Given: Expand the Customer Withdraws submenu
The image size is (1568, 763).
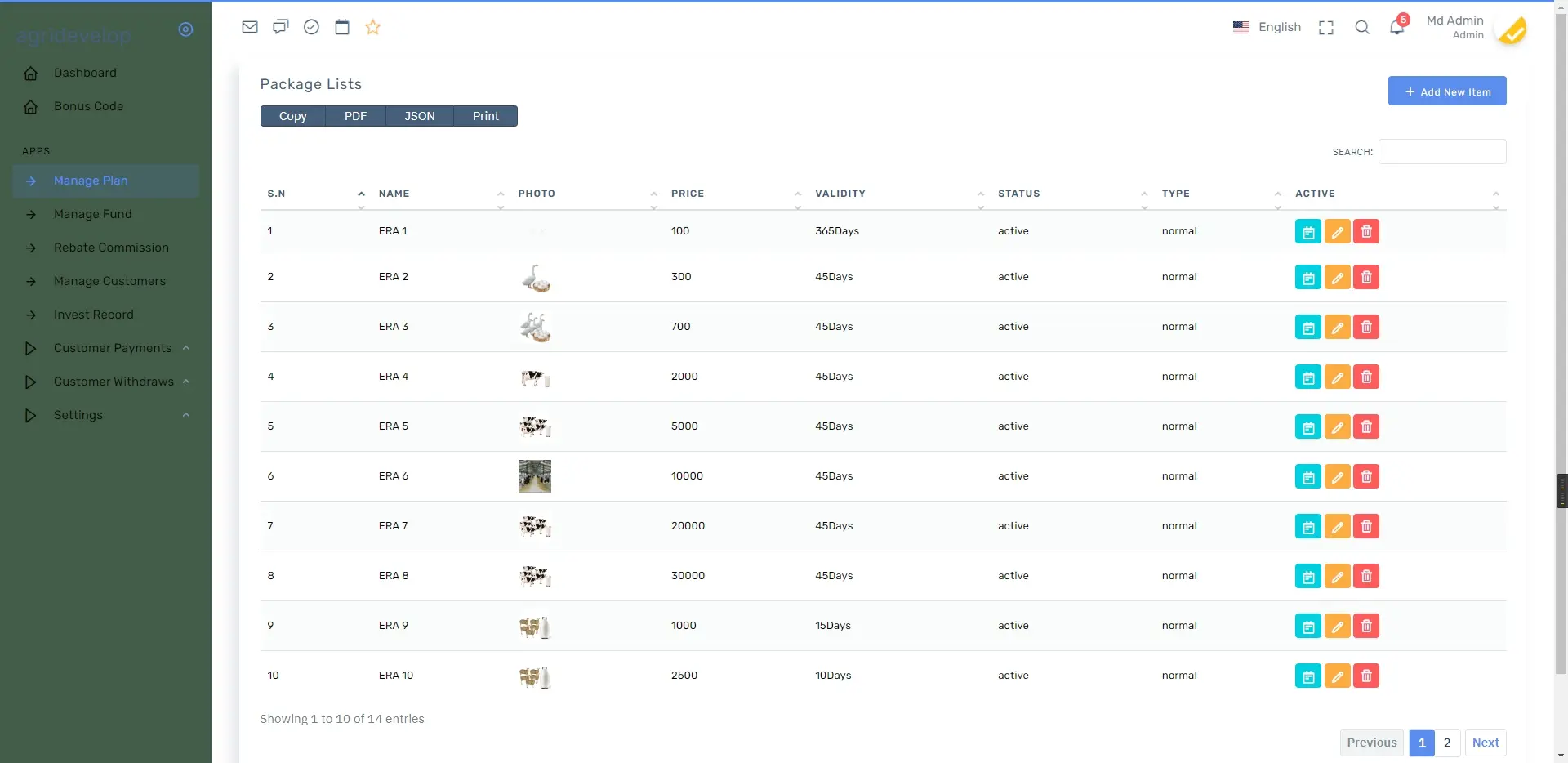Looking at the screenshot, I should point(114,381).
